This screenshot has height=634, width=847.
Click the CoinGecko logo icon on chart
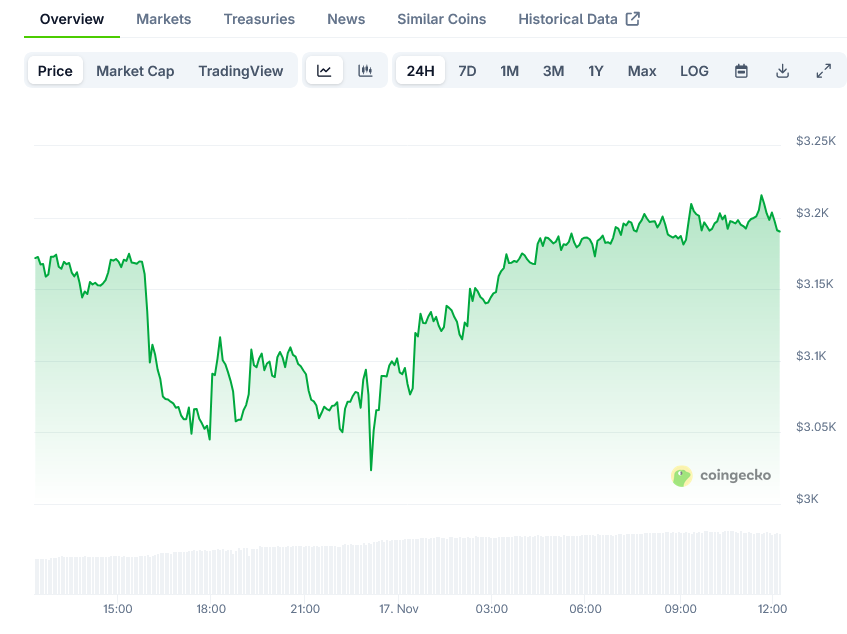click(x=682, y=477)
